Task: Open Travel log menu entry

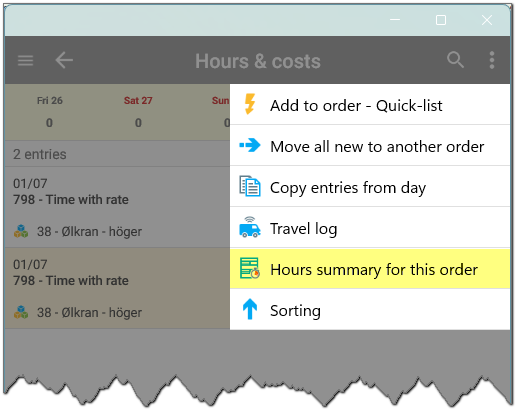Action: pos(370,228)
